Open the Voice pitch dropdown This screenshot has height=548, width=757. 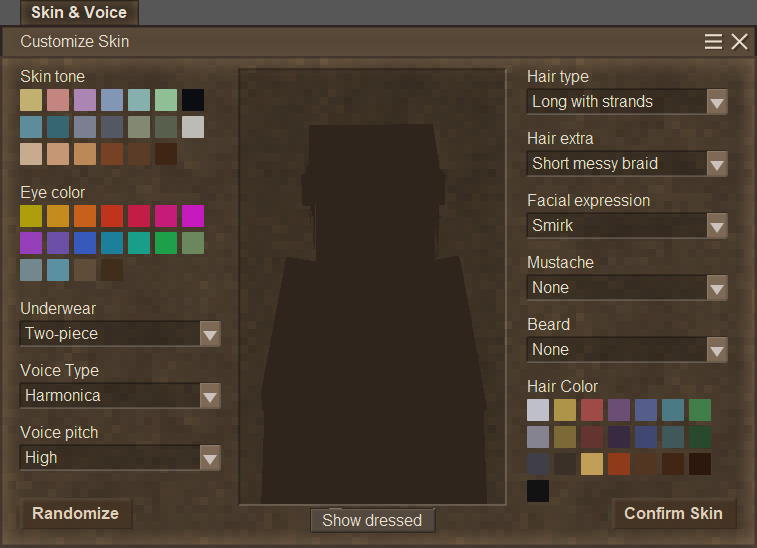point(120,458)
